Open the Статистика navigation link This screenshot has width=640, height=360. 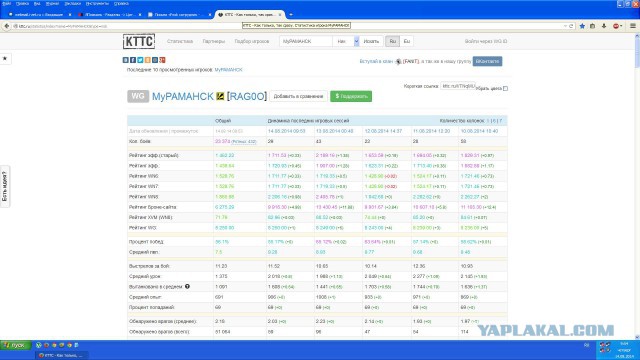(x=180, y=41)
